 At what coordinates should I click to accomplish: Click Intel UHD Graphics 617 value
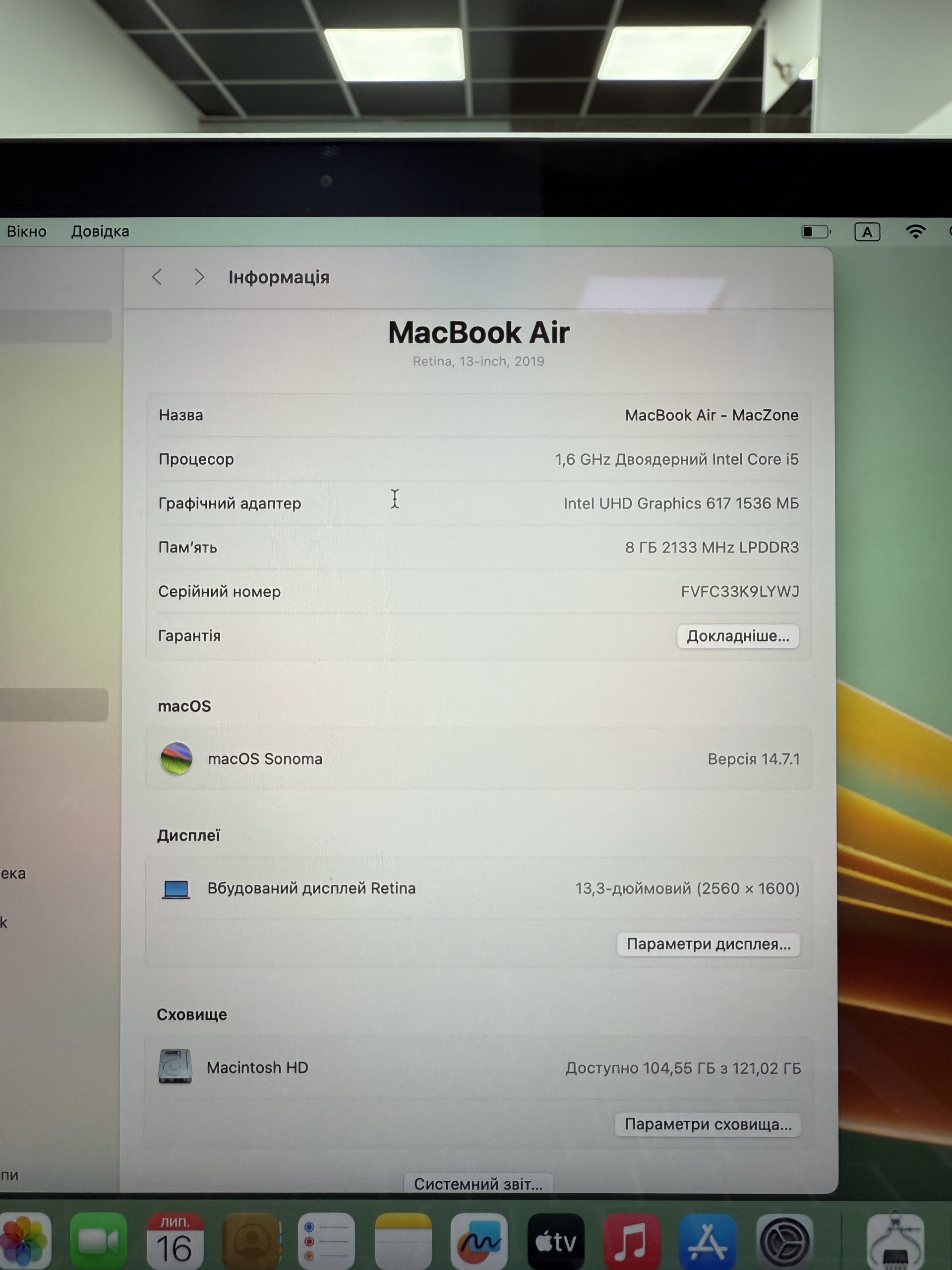(x=681, y=504)
